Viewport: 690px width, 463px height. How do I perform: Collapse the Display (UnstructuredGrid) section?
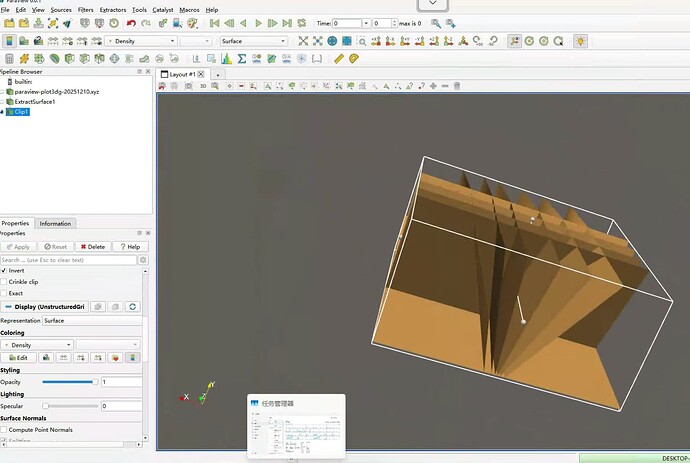pos(9,306)
